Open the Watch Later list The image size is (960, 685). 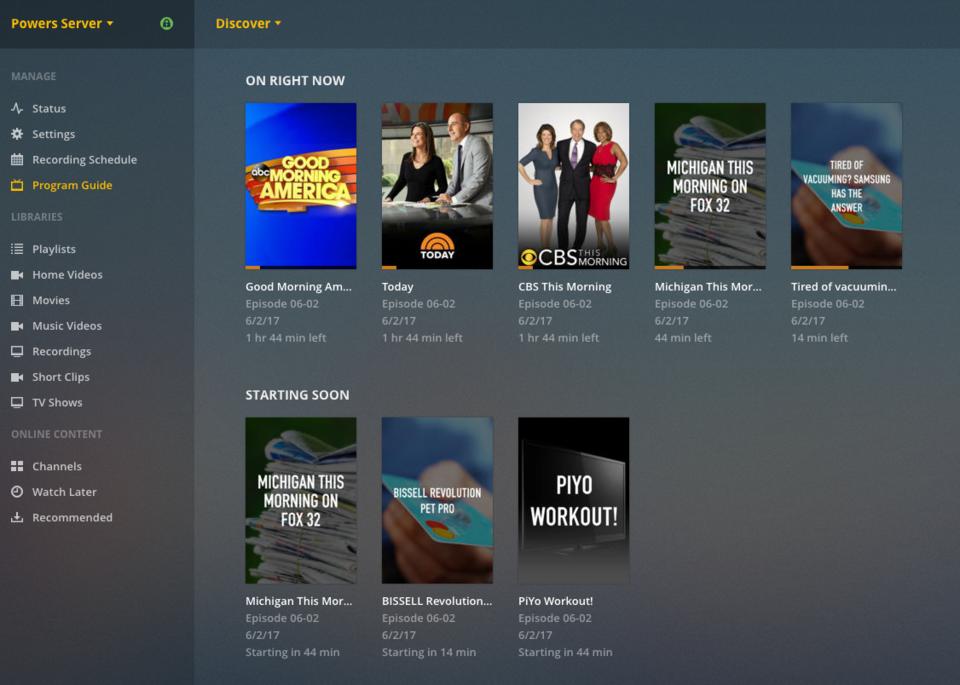click(x=64, y=492)
